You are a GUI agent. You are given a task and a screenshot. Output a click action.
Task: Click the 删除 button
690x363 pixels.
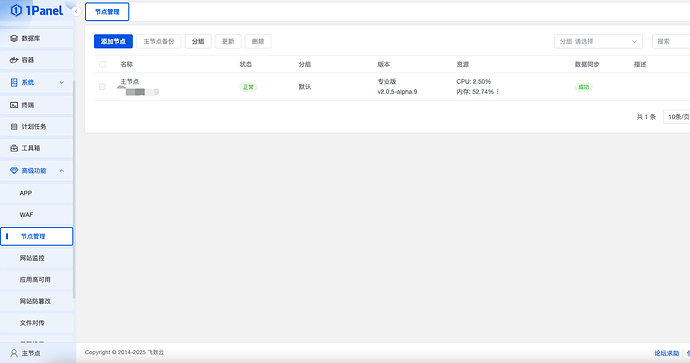tap(258, 41)
